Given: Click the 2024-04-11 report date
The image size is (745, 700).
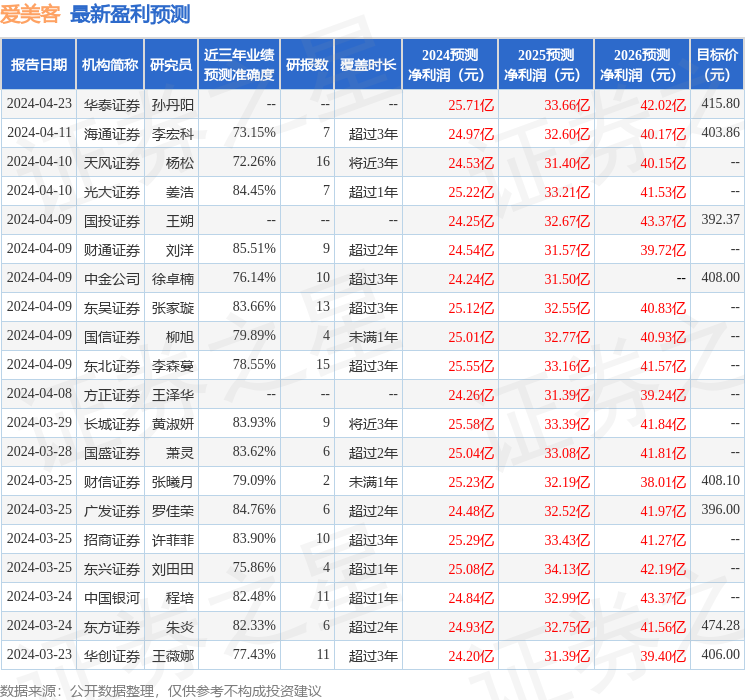Looking at the screenshot, I should tap(39, 133).
